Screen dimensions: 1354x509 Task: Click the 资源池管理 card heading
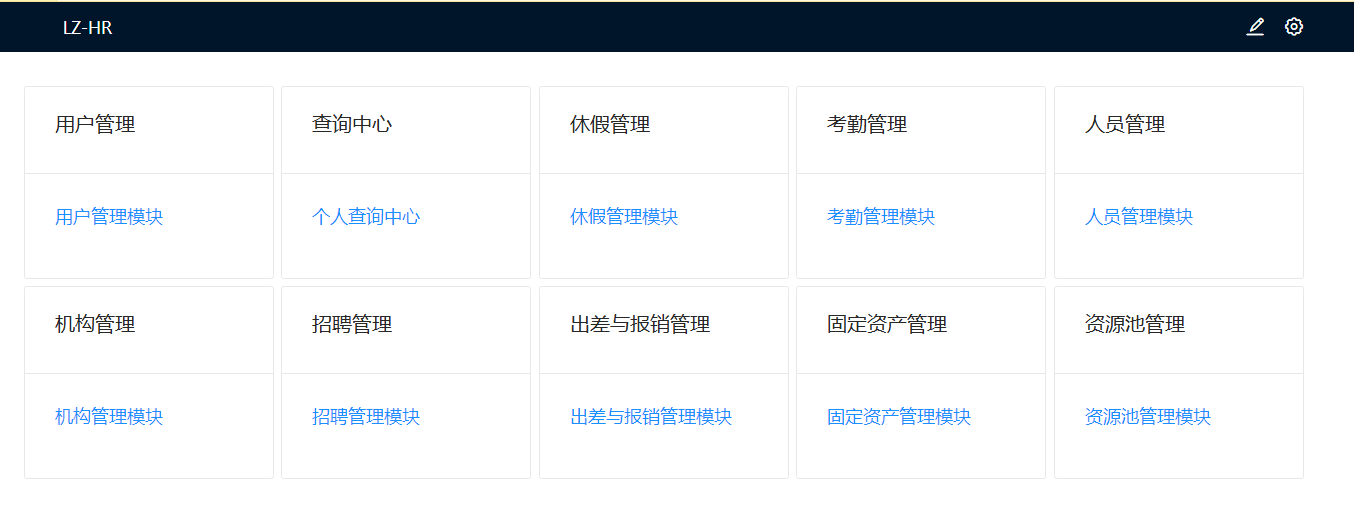pos(1135,325)
